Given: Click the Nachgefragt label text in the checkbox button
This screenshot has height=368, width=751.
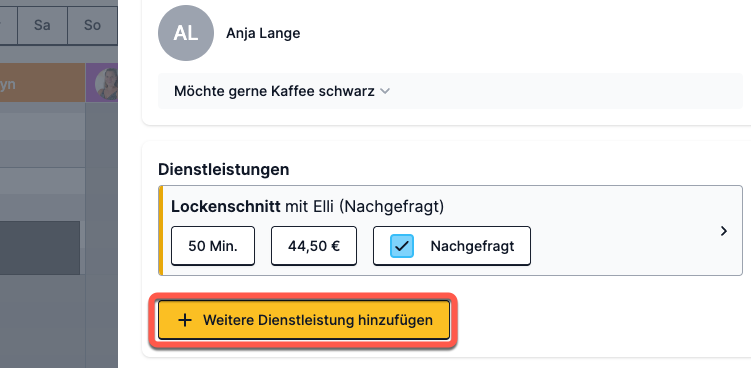Looking at the screenshot, I should (472, 246).
